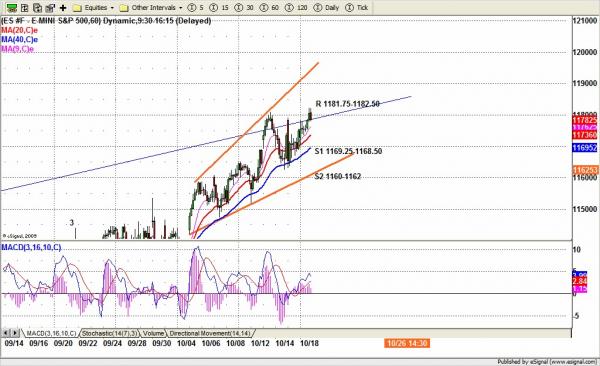Click the Equities folder icon
The image size is (600, 366).
click(77, 8)
